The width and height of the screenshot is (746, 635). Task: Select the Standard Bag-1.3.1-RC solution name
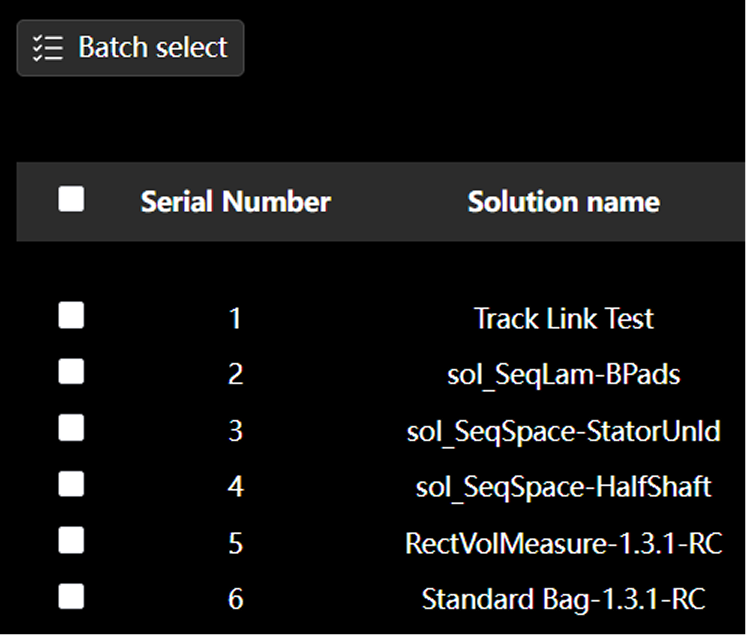pos(563,599)
